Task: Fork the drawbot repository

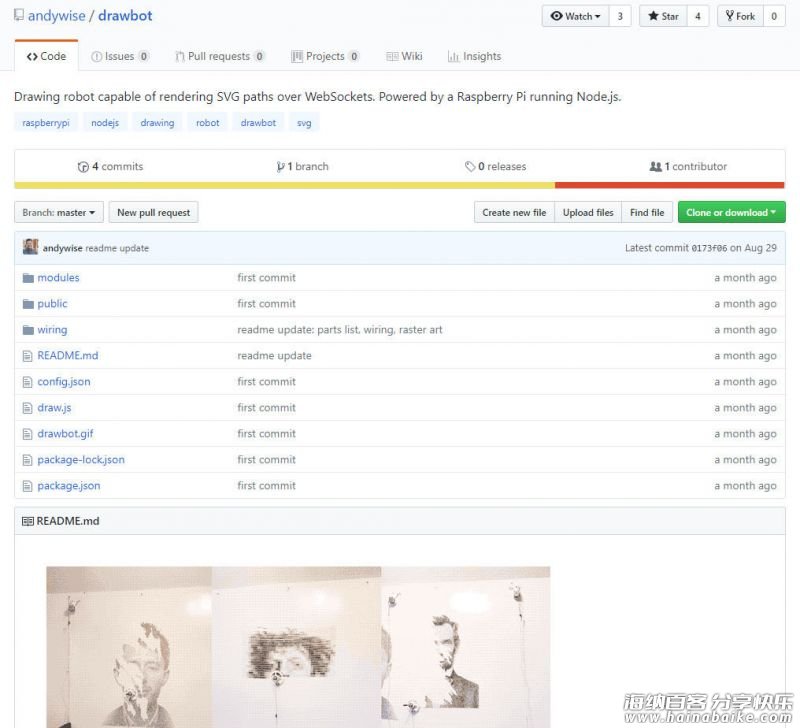Action: point(740,16)
